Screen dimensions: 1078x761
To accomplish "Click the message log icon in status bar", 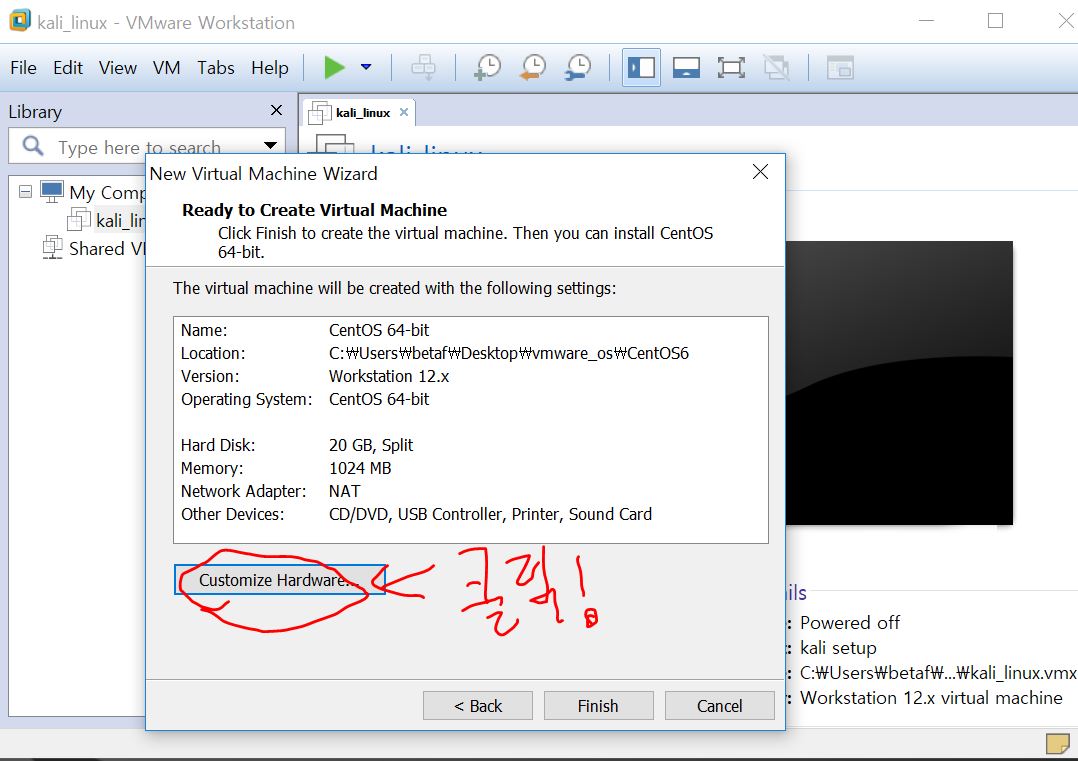I will 1057,743.
